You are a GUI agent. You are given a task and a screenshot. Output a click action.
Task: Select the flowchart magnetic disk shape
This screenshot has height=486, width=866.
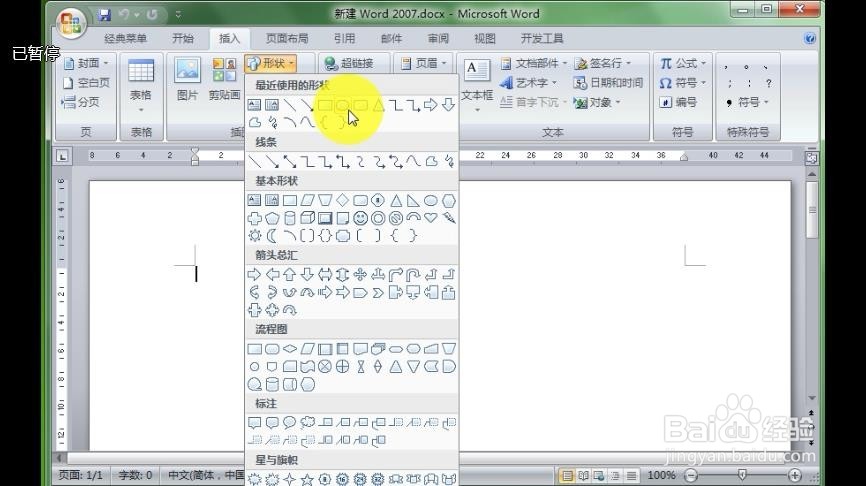coord(272,384)
